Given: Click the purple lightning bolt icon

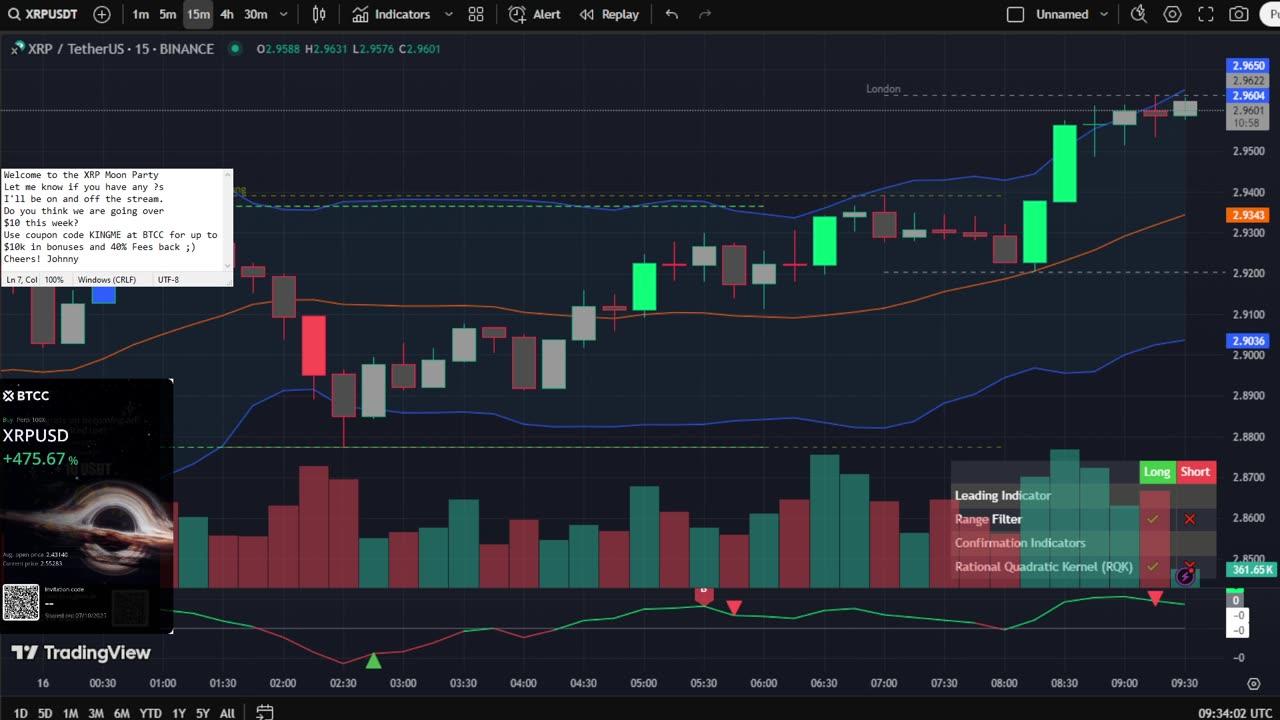Looking at the screenshot, I should (x=1185, y=576).
